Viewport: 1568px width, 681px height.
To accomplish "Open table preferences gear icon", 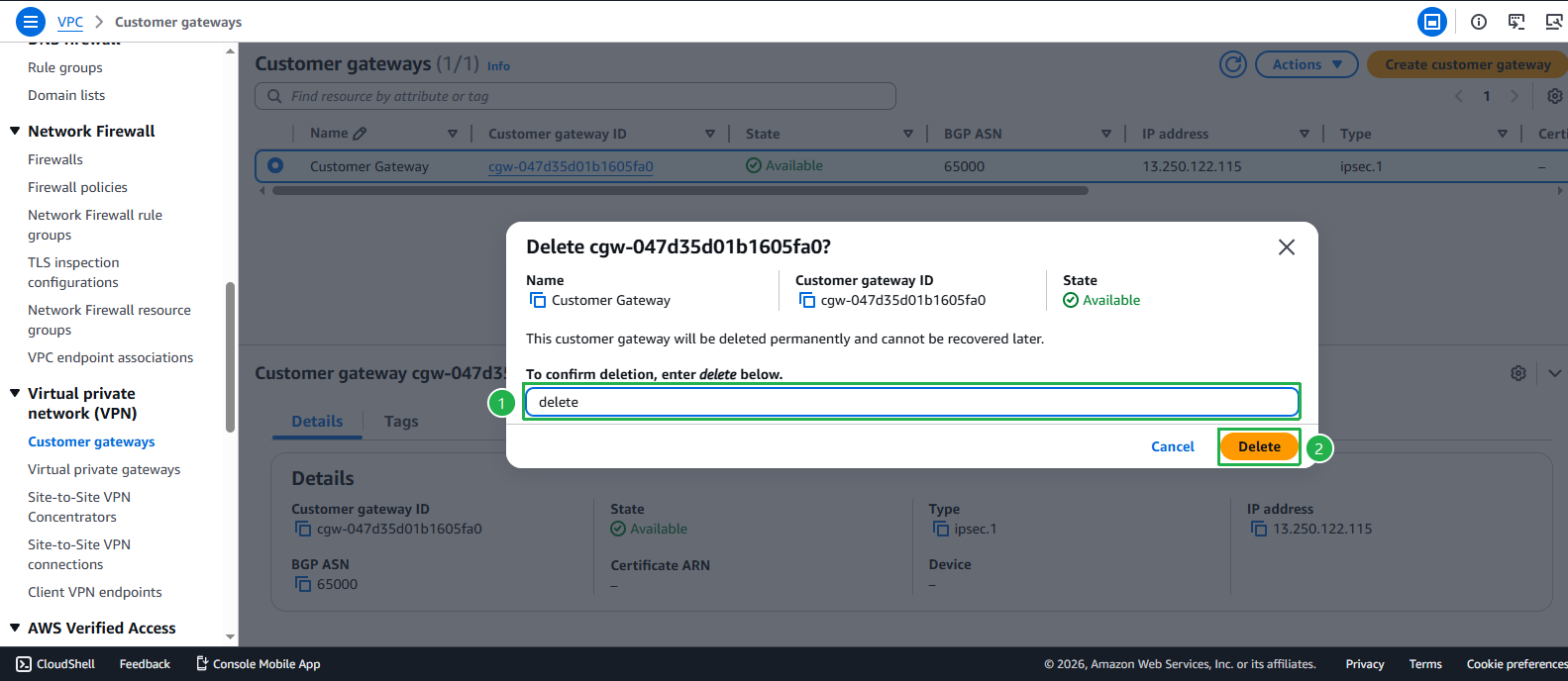I will click(x=1555, y=96).
